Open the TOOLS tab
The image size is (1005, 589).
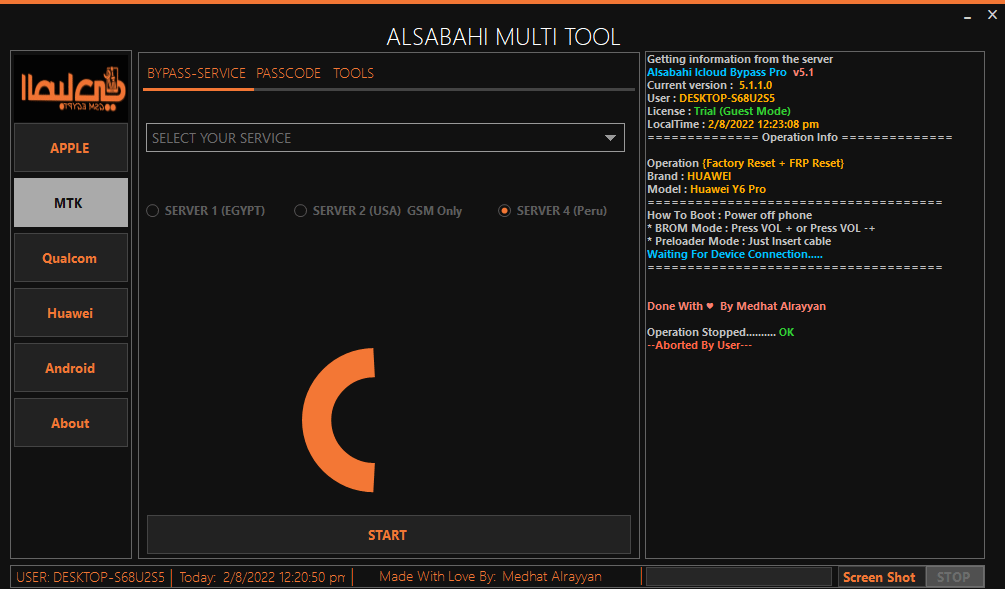(355, 73)
